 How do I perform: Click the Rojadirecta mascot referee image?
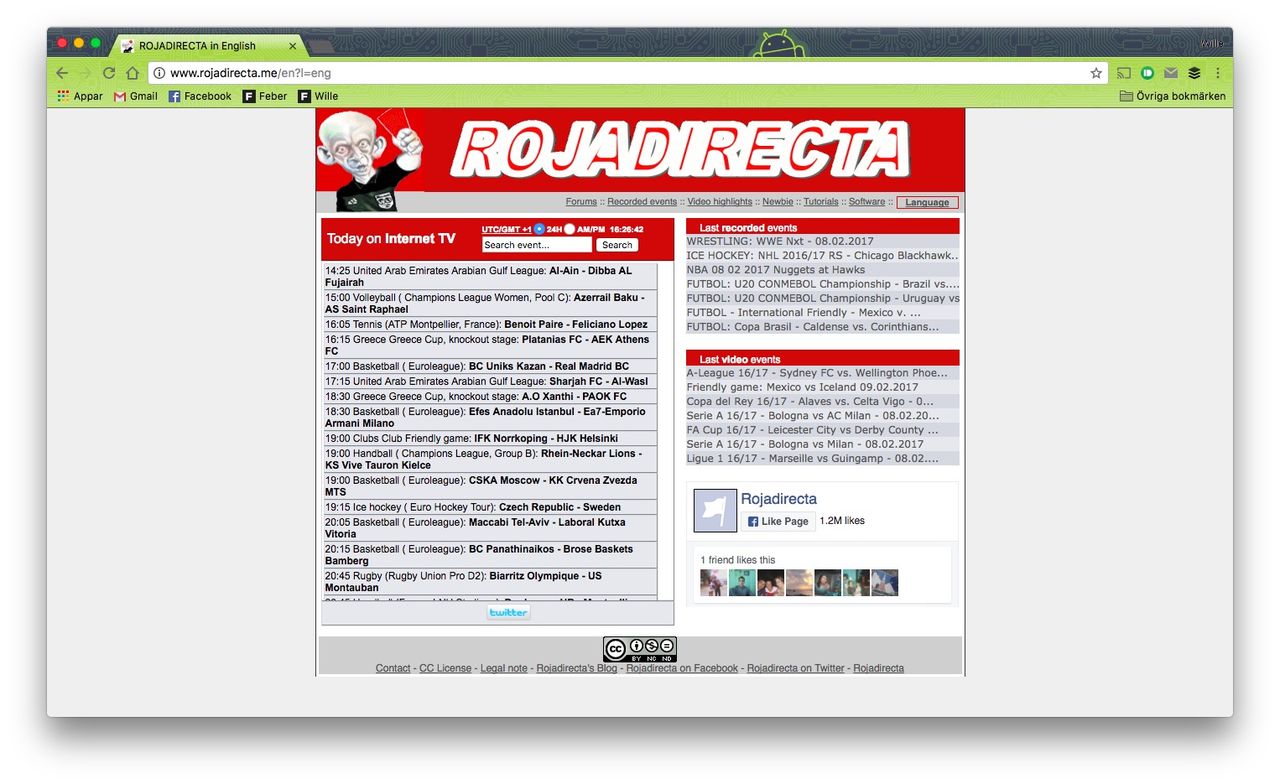click(369, 160)
